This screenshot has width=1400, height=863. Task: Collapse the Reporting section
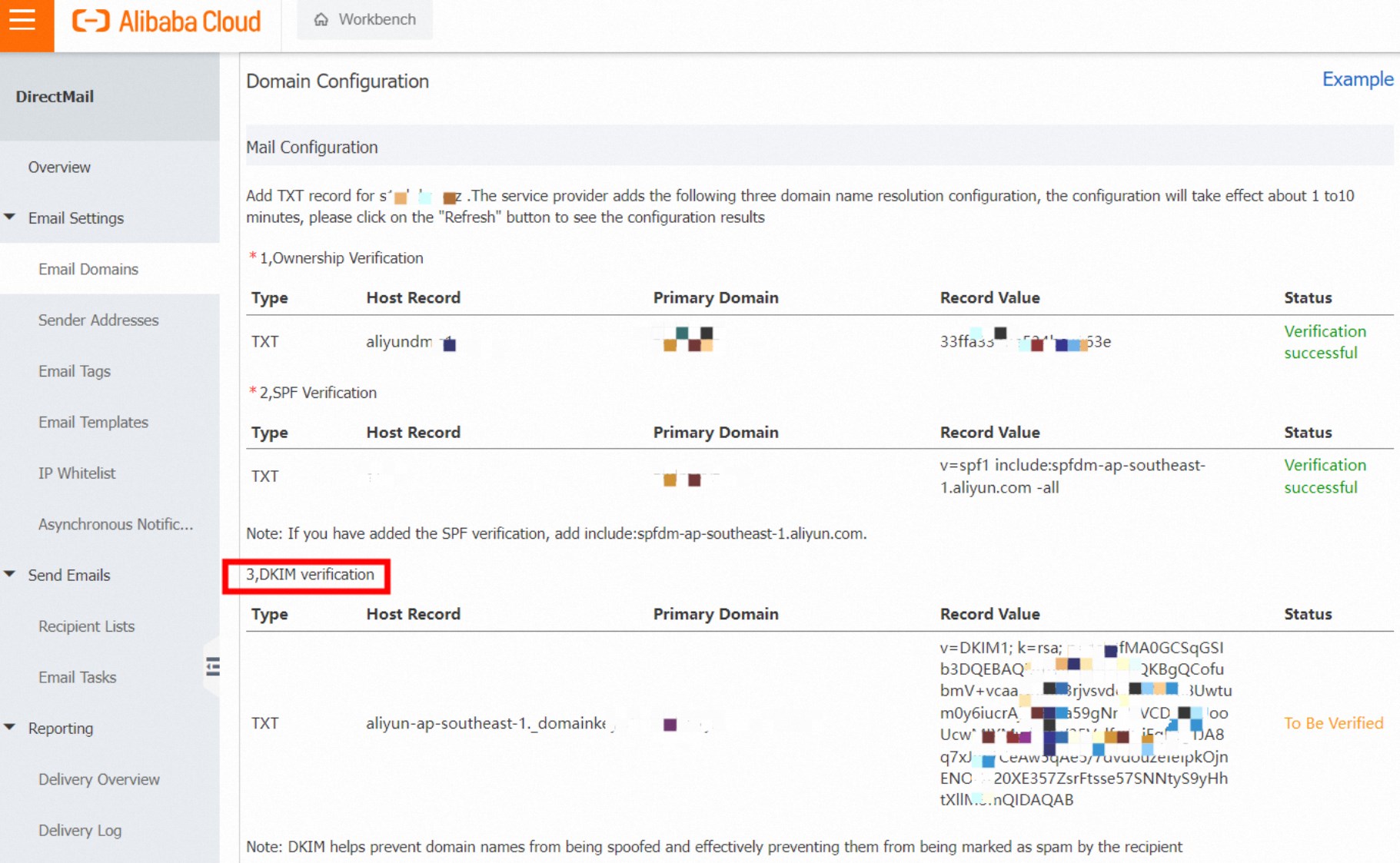[x=10, y=728]
